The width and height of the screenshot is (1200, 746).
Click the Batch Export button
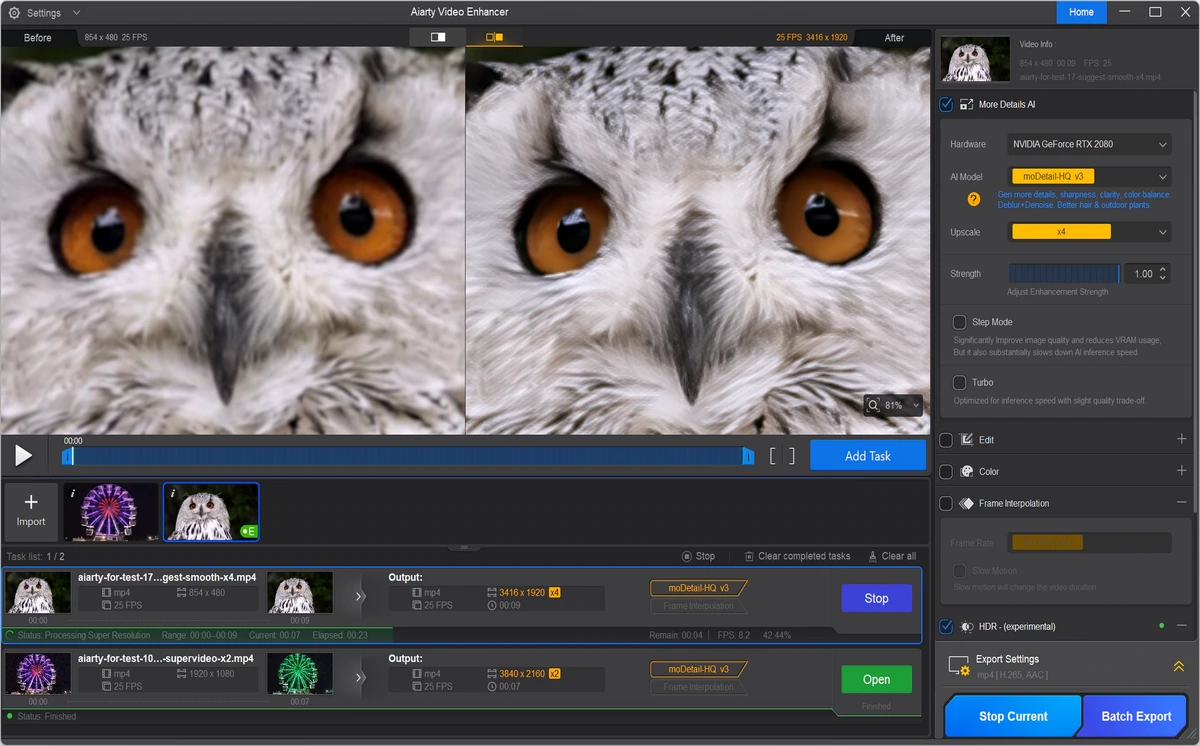coord(1136,716)
